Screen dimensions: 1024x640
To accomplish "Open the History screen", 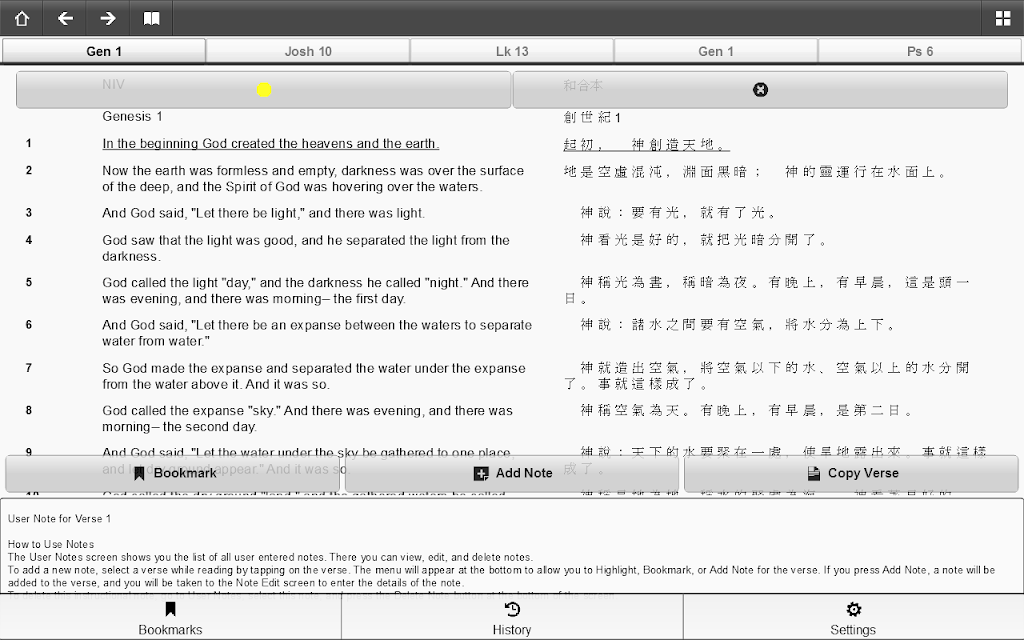I will pyautogui.click(x=512, y=618).
